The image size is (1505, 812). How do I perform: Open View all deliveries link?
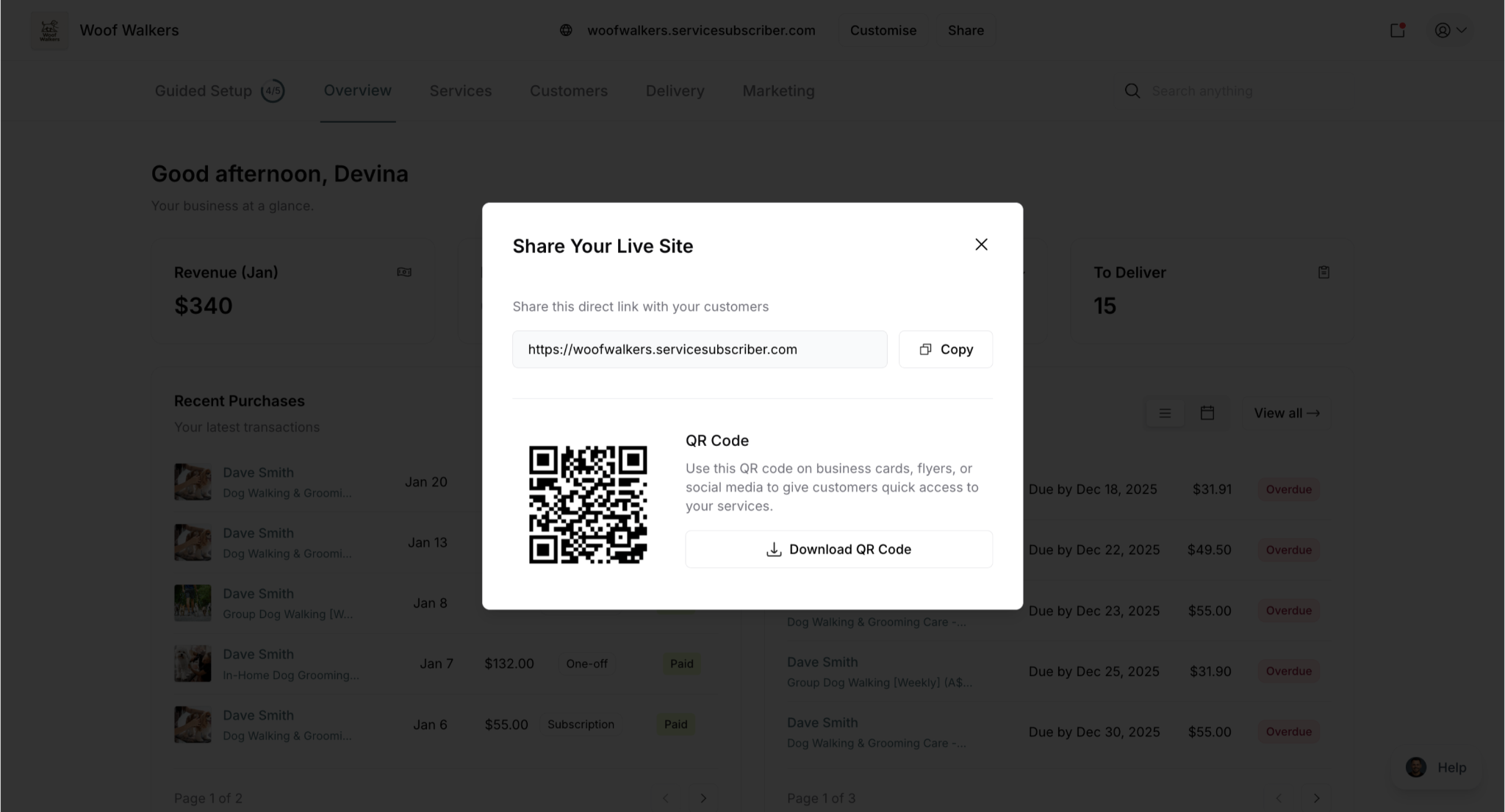[x=1287, y=413]
